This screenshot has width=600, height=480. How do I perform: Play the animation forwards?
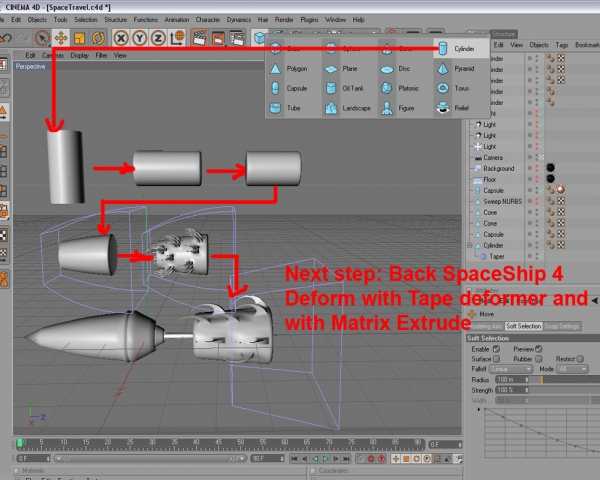[326, 459]
